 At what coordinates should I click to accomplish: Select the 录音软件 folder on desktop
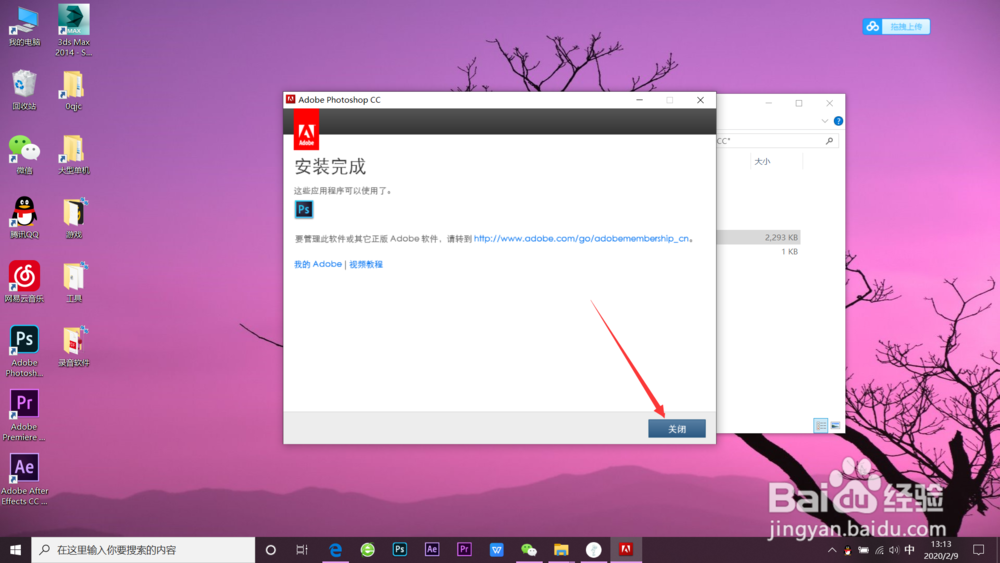pyautogui.click(x=73, y=346)
